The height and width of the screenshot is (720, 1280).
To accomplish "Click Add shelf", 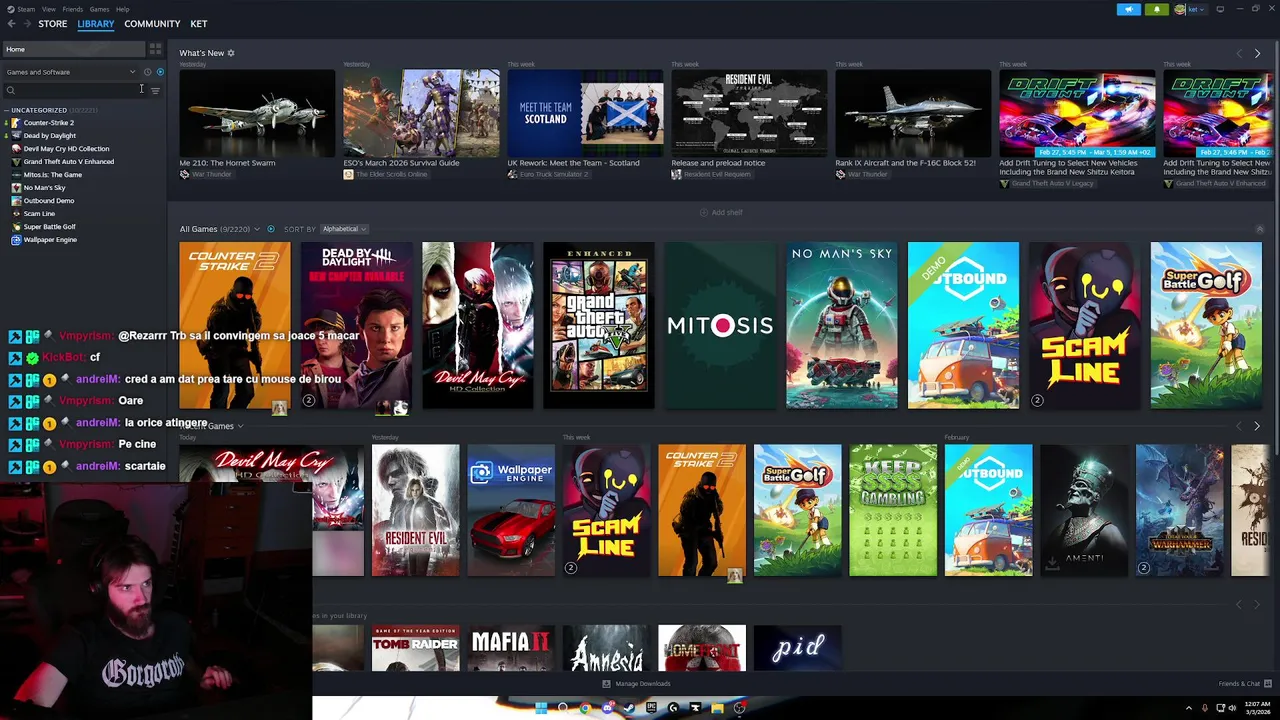I will [721, 212].
